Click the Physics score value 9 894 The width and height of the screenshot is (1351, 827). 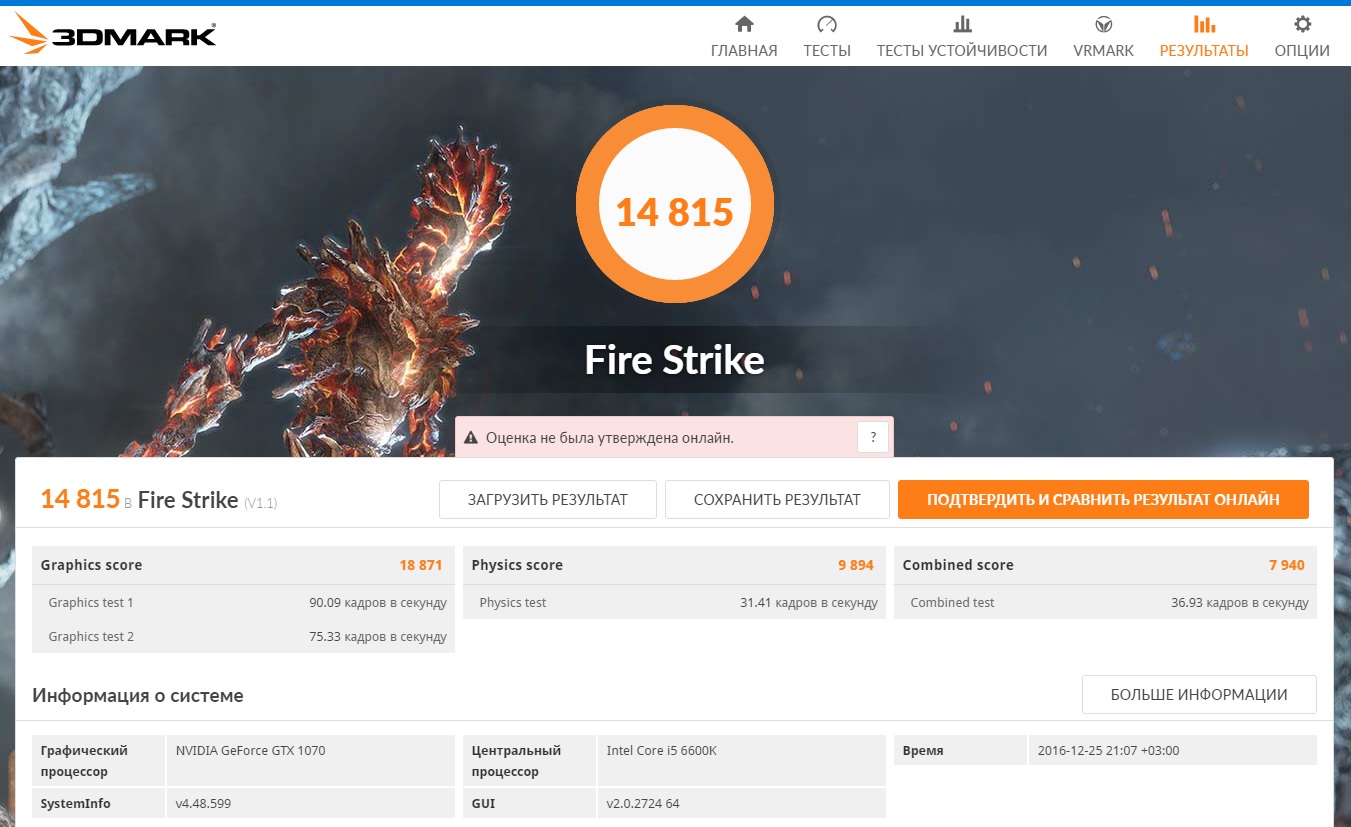coord(856,565)
